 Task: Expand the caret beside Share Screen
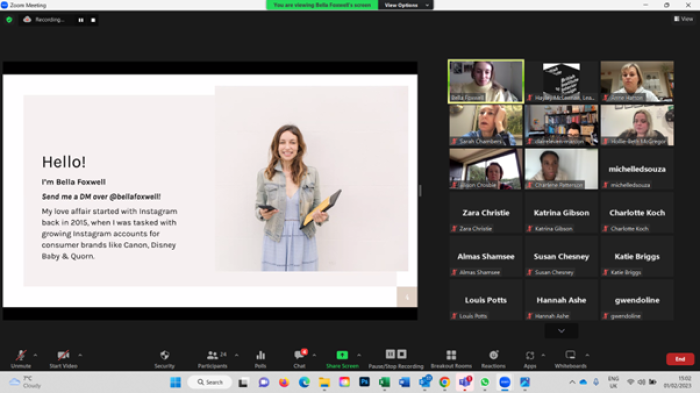[359, 355]
